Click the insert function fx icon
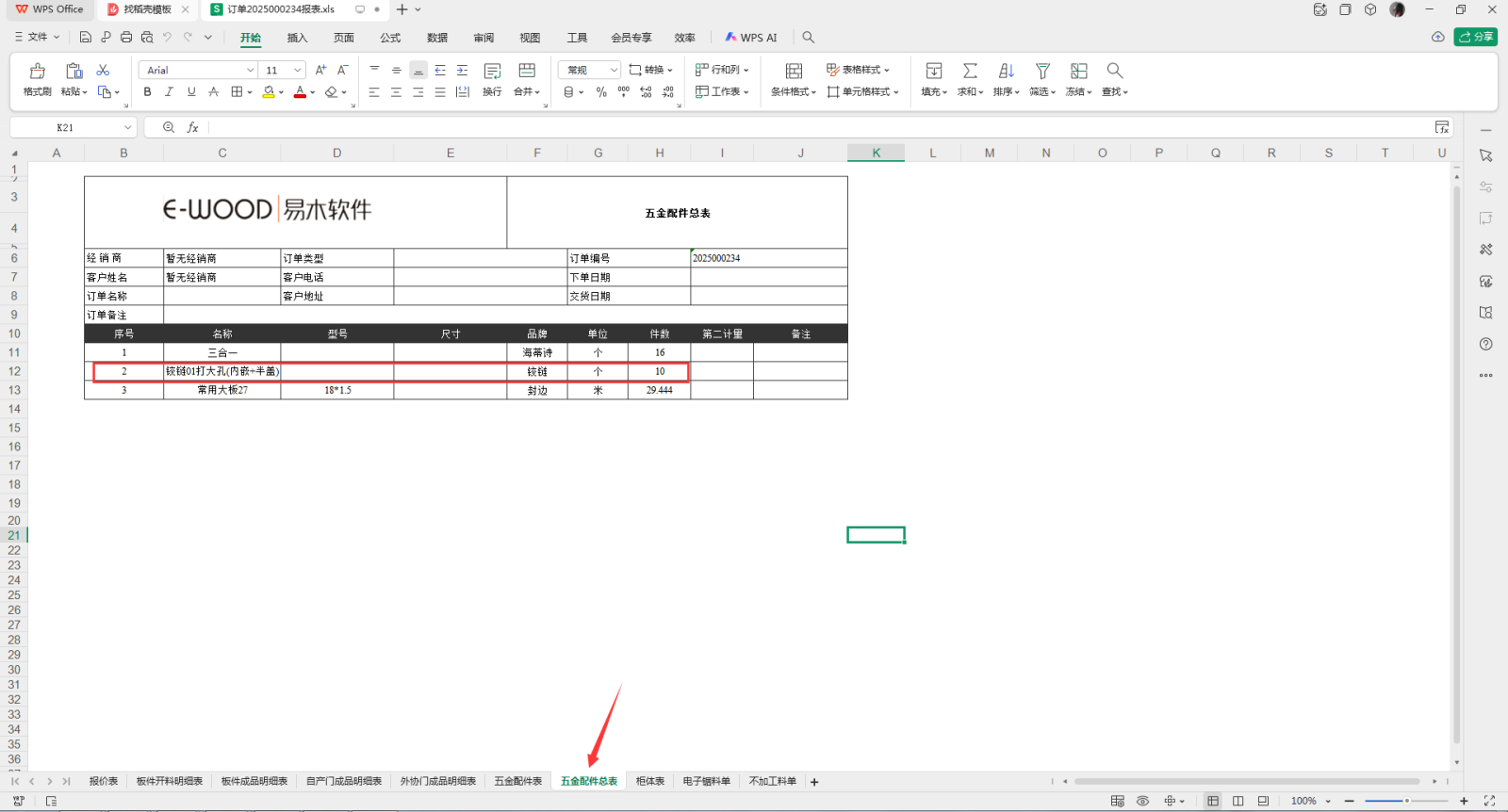 coord(192,127)
